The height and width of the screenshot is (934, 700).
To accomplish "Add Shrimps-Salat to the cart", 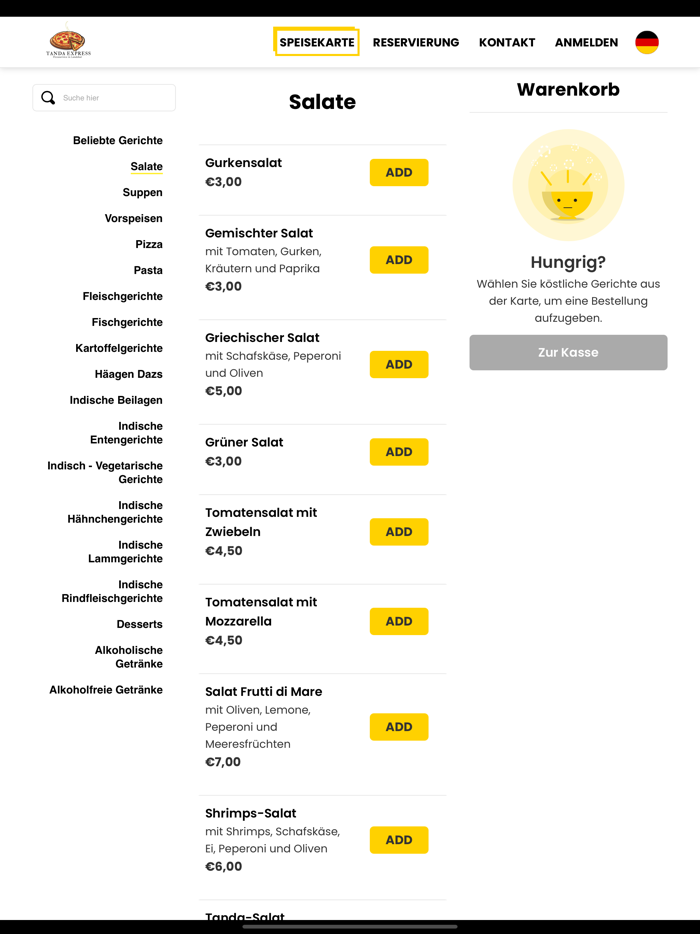I will 399,840.
